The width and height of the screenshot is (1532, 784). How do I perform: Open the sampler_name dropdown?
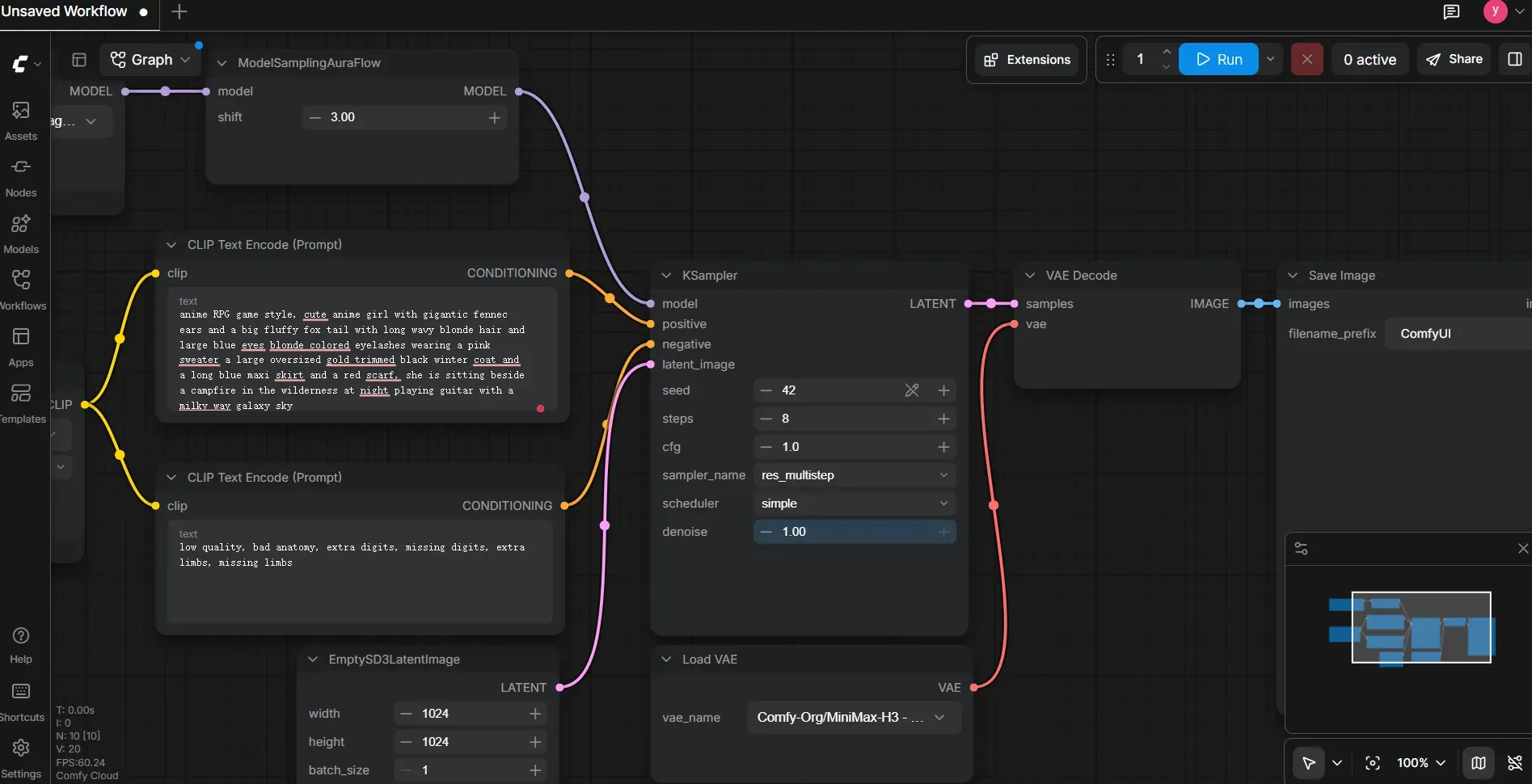click(x=855, y=475)
